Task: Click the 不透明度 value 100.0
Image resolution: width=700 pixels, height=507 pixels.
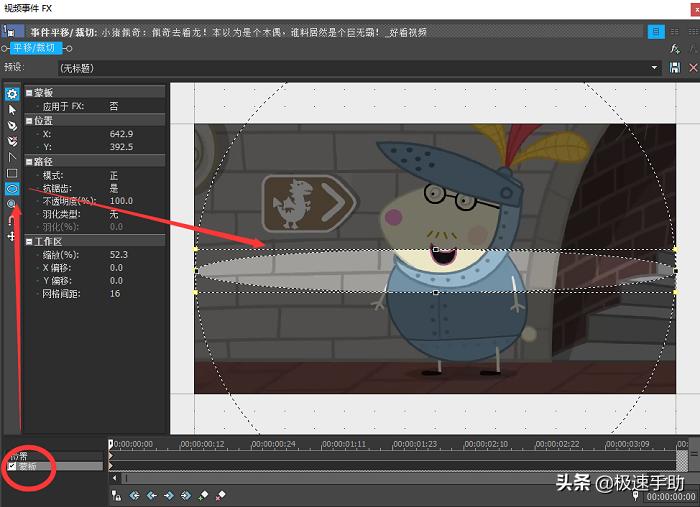Action: [x=121, y=201]
